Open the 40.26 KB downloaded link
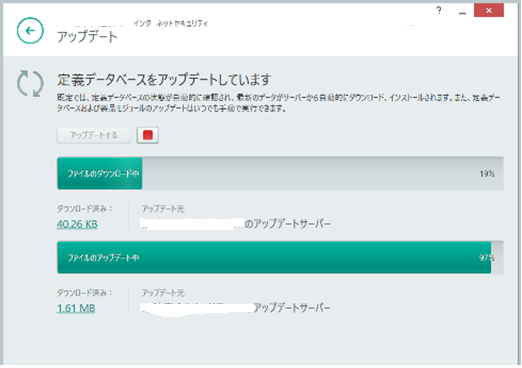 (77, 224)
